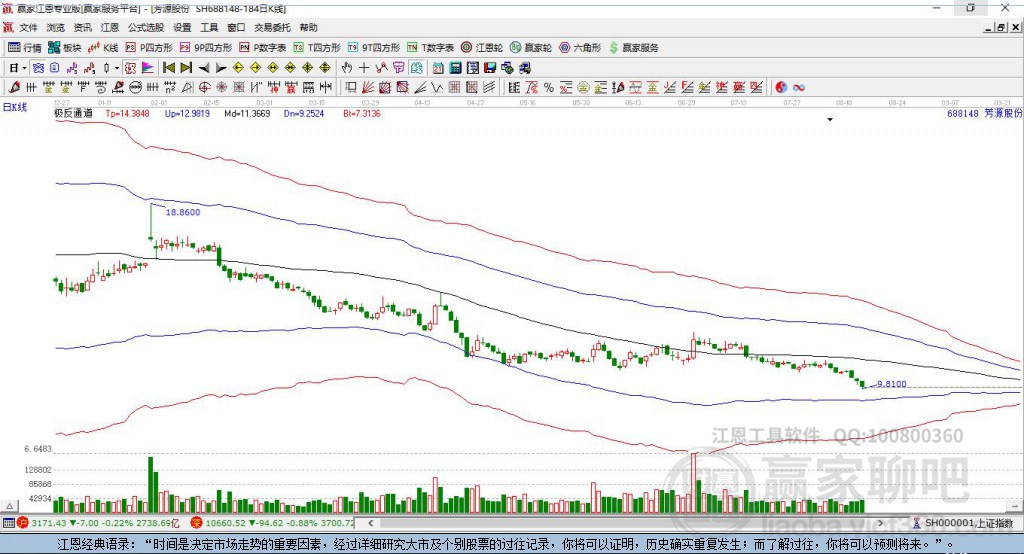Click the blue infinity loop icon
The width and height of the screenshot is (1024, 554).
click(x=799, y=88)
